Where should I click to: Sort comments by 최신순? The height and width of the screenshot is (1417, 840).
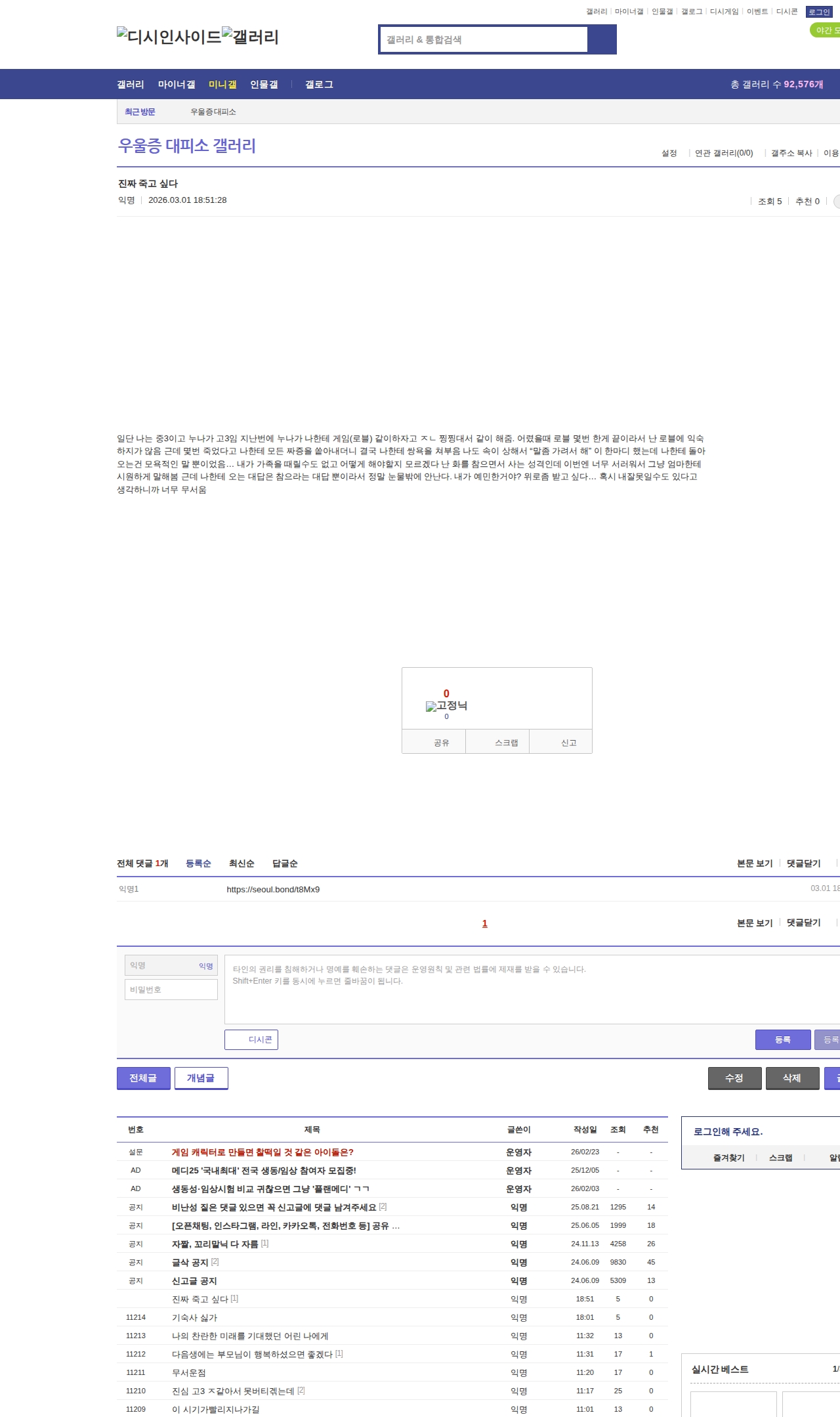coord(241,863)
